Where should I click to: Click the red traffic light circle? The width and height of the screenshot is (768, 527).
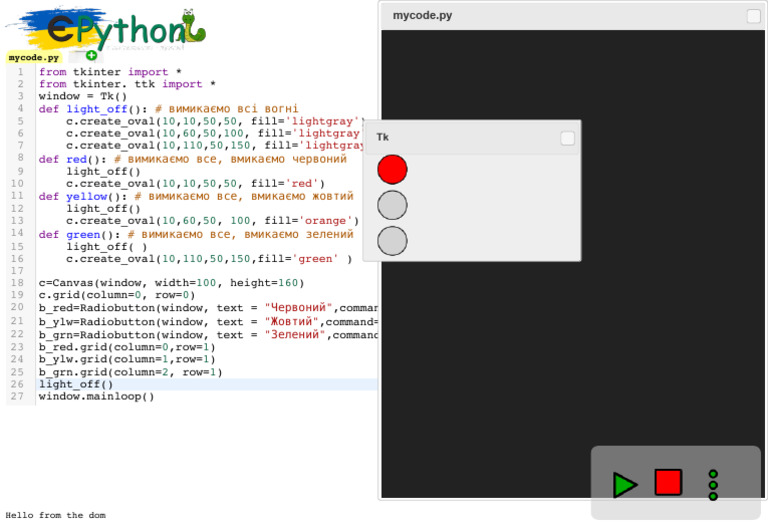pyautogui.click(x=392, y=169)
